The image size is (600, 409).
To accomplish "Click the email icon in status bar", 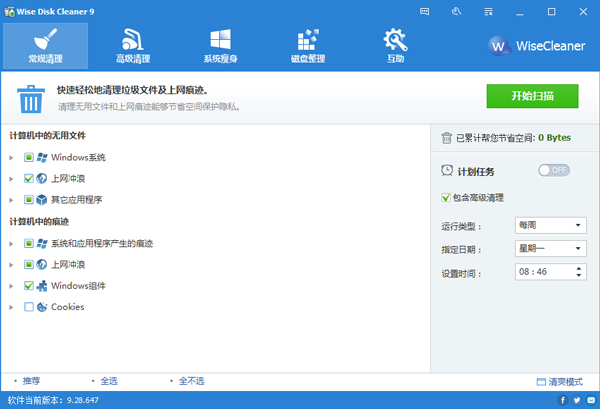I will click(x=591, y=400).
